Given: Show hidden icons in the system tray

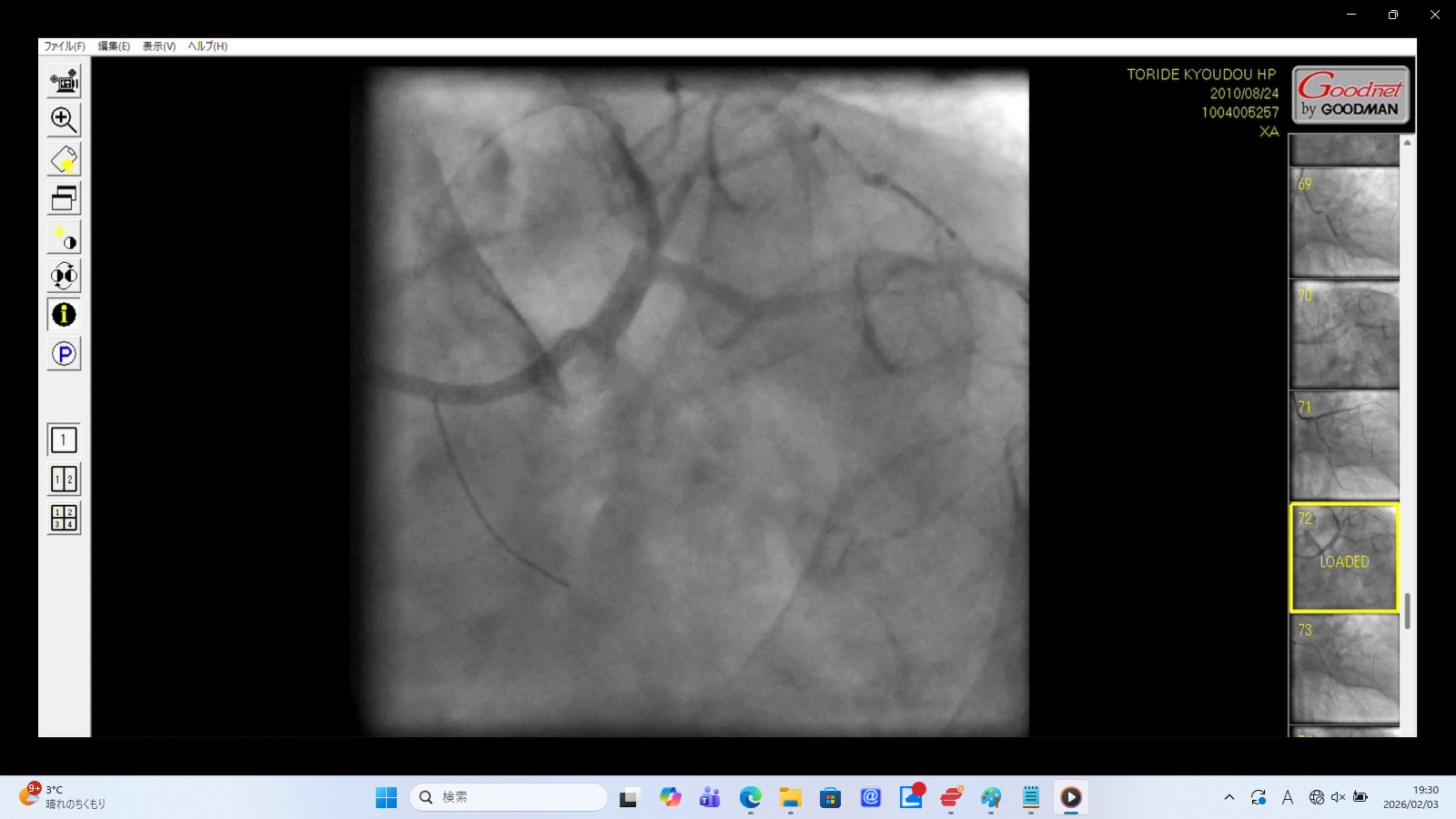Looking at the screenshot, I should tap(1229, 797).
